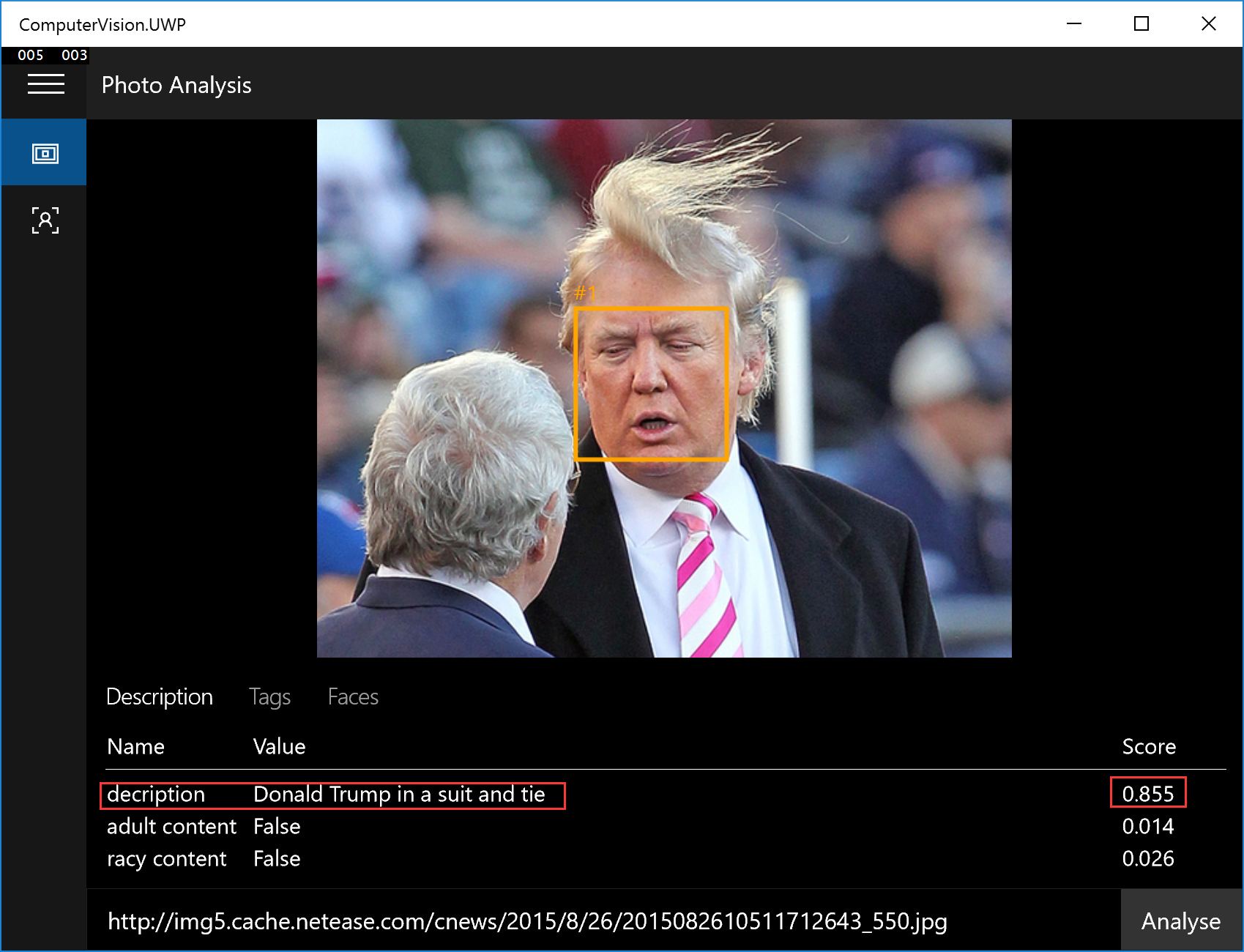The height and width of the screenshot is (952, 1244).
Task: Select the 'racy content' row name
Action: coord(167,858)
